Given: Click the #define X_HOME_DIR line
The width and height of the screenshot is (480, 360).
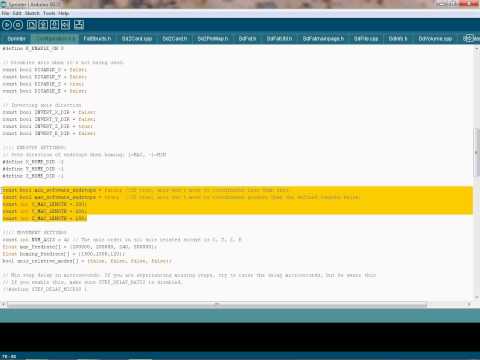Looking at the screenshot, I should [33, 162].
